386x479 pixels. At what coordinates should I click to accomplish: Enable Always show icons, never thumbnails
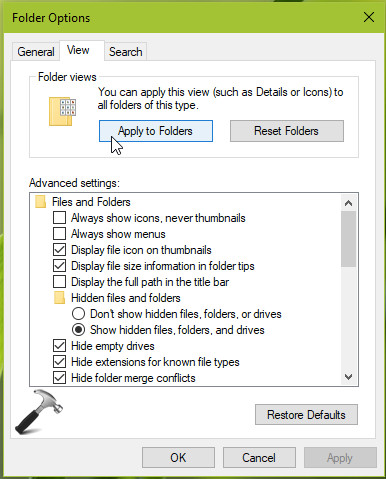pyautogui.click(x=59, y=218)
